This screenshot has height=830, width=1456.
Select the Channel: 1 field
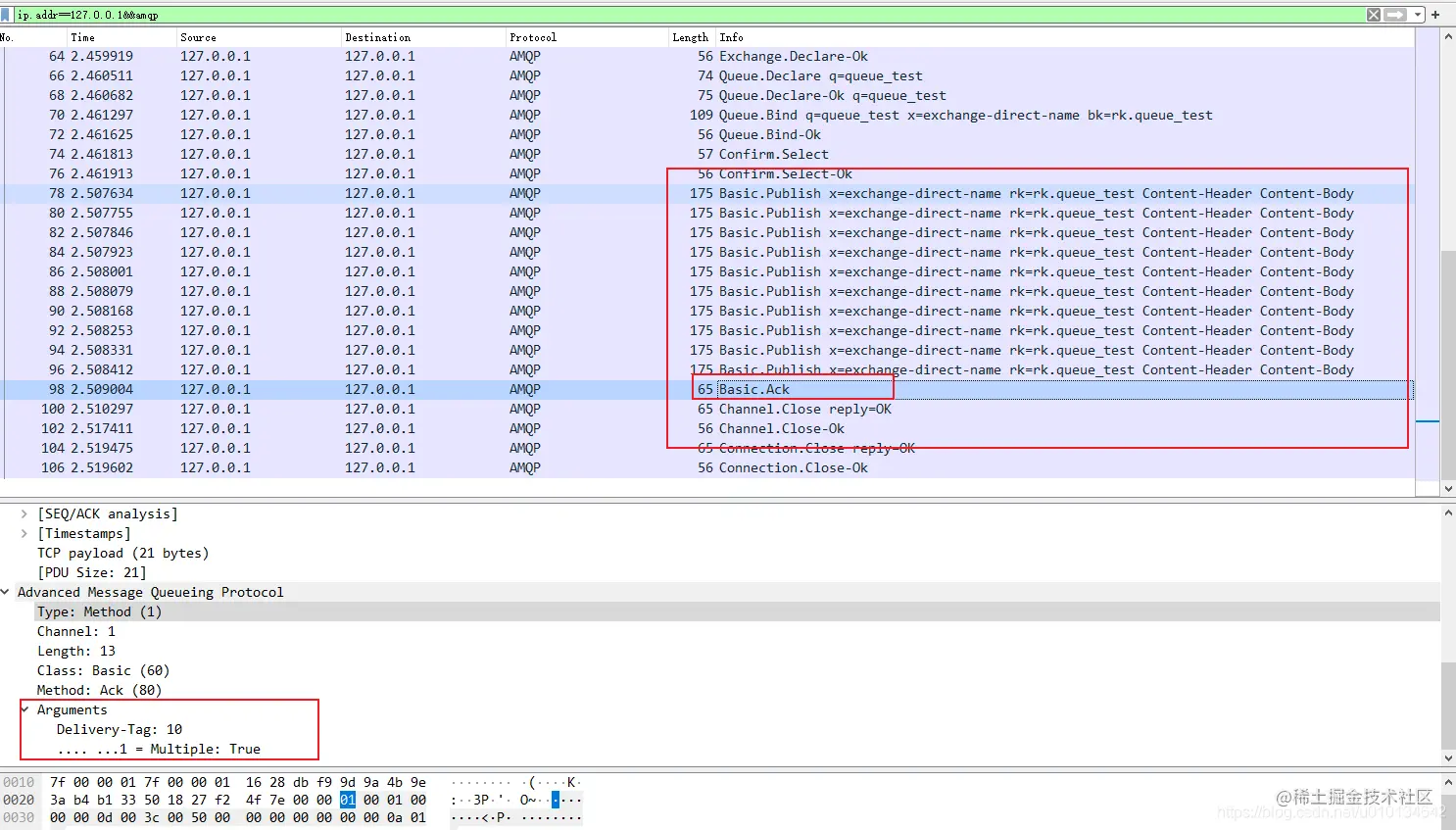pyautogui.click(x=76, y=631)
